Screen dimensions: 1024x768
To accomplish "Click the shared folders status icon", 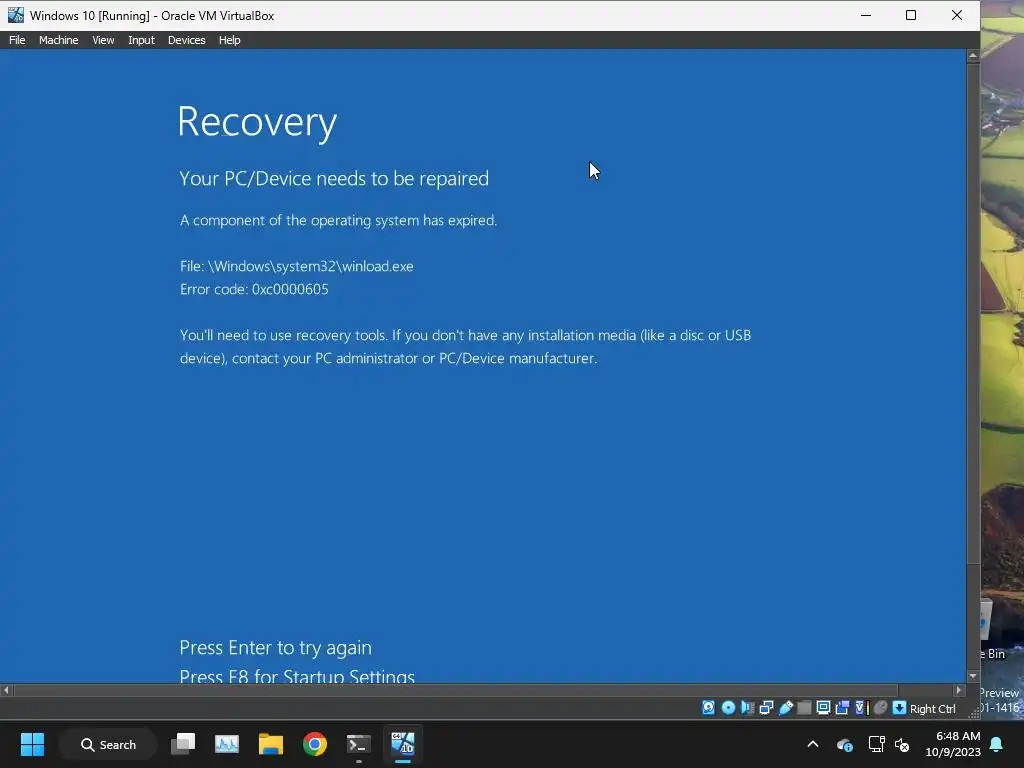I will point(805,708).
